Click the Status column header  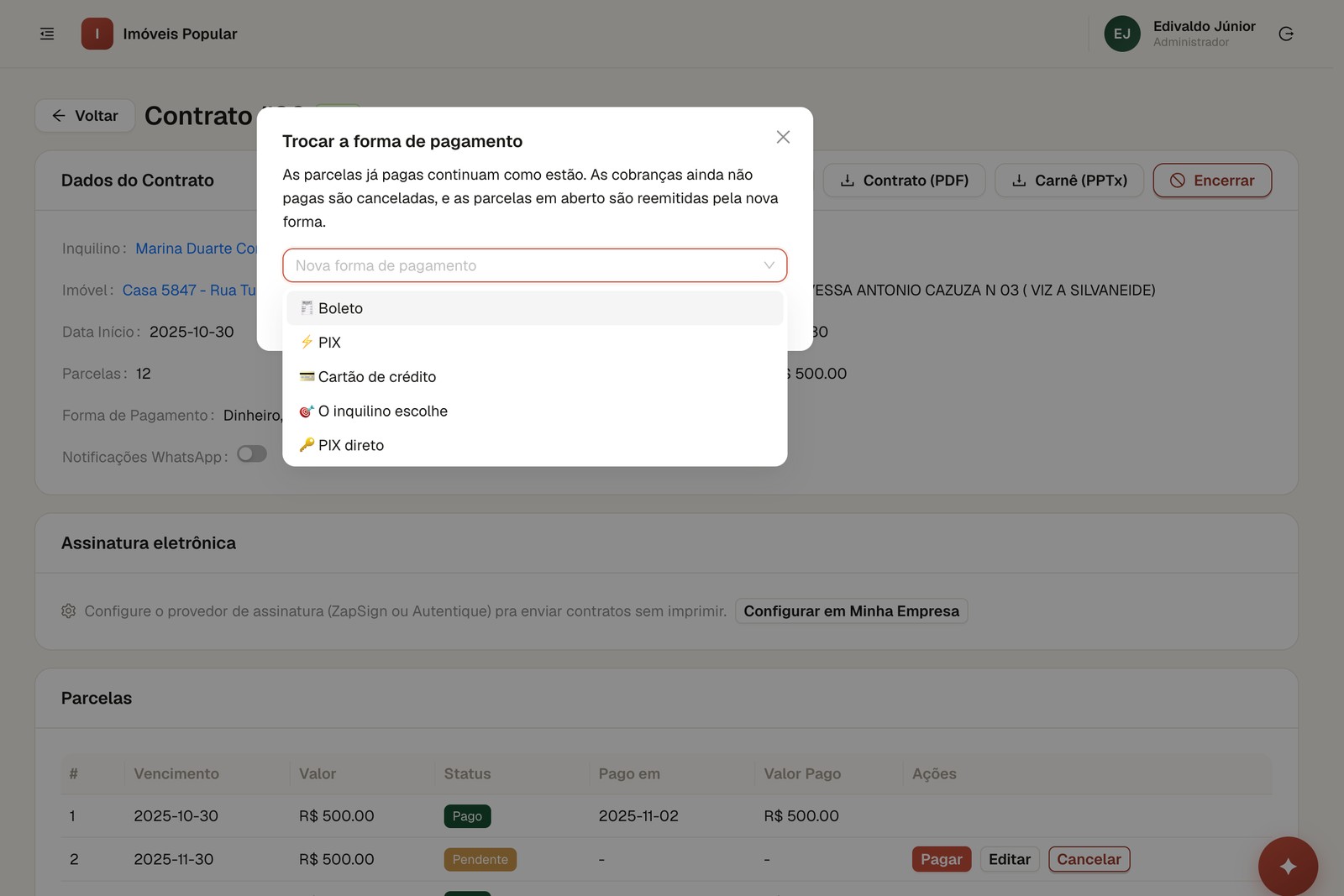click(467, 773)
